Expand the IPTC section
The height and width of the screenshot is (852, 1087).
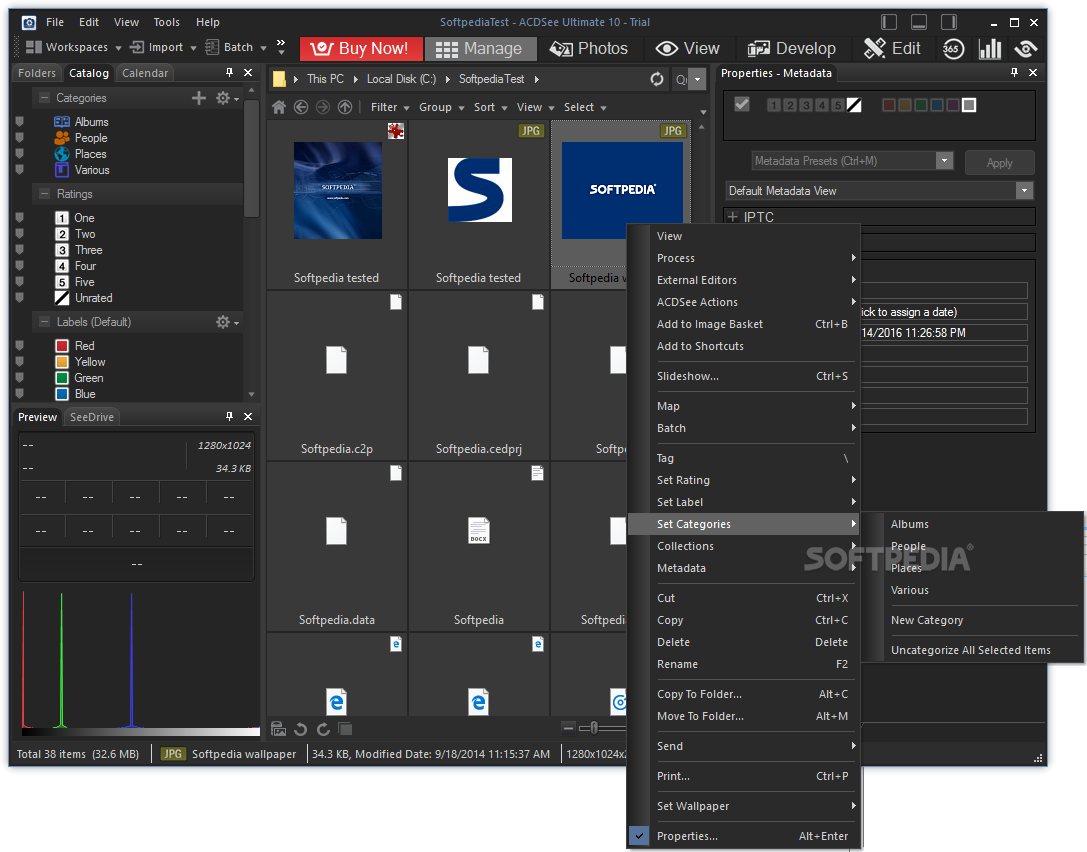pyautogui.click(x=733, y=217)
